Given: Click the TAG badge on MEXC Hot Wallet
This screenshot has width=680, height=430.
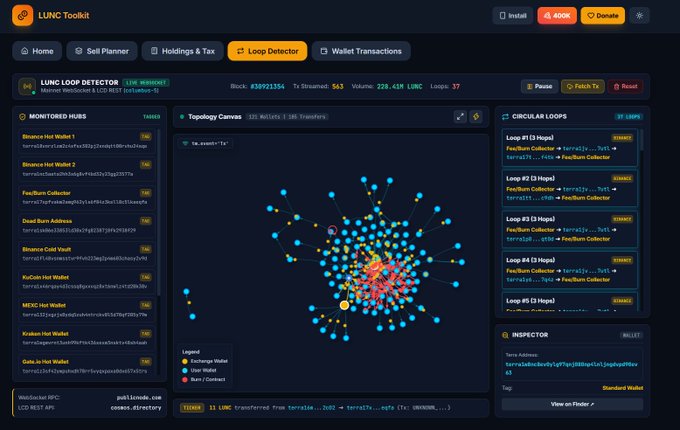Looking at the screenshot, I should [146, 305].
